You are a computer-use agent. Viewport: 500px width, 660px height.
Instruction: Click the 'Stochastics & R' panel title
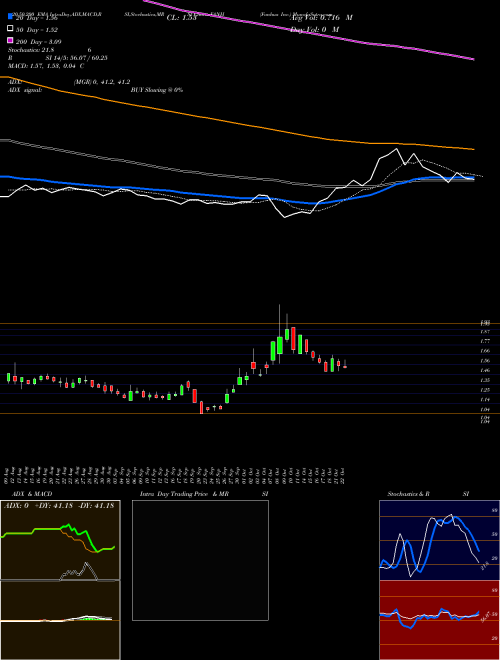pyautogui.click(x=409, y=494)
